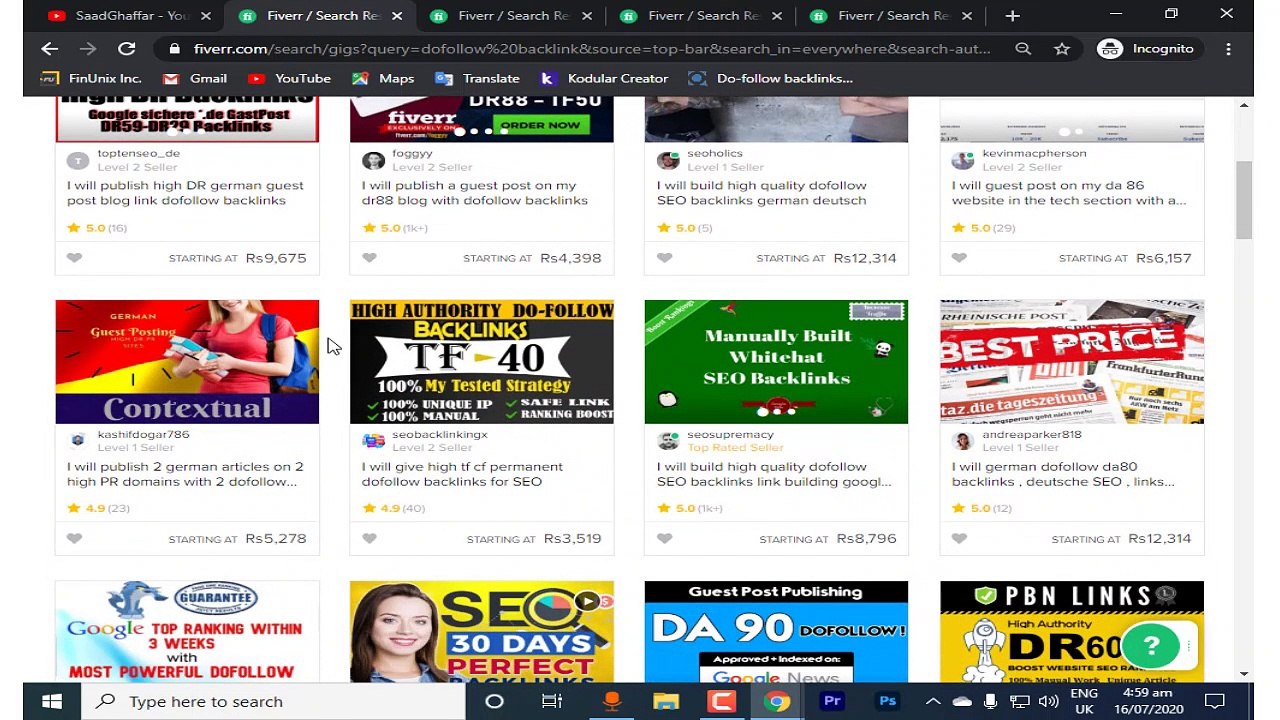Favorite the toptenseo_de gig with the heart
Image resolution: width=1280 pixels, height=720 pixels.
click(x=75, y=258)
